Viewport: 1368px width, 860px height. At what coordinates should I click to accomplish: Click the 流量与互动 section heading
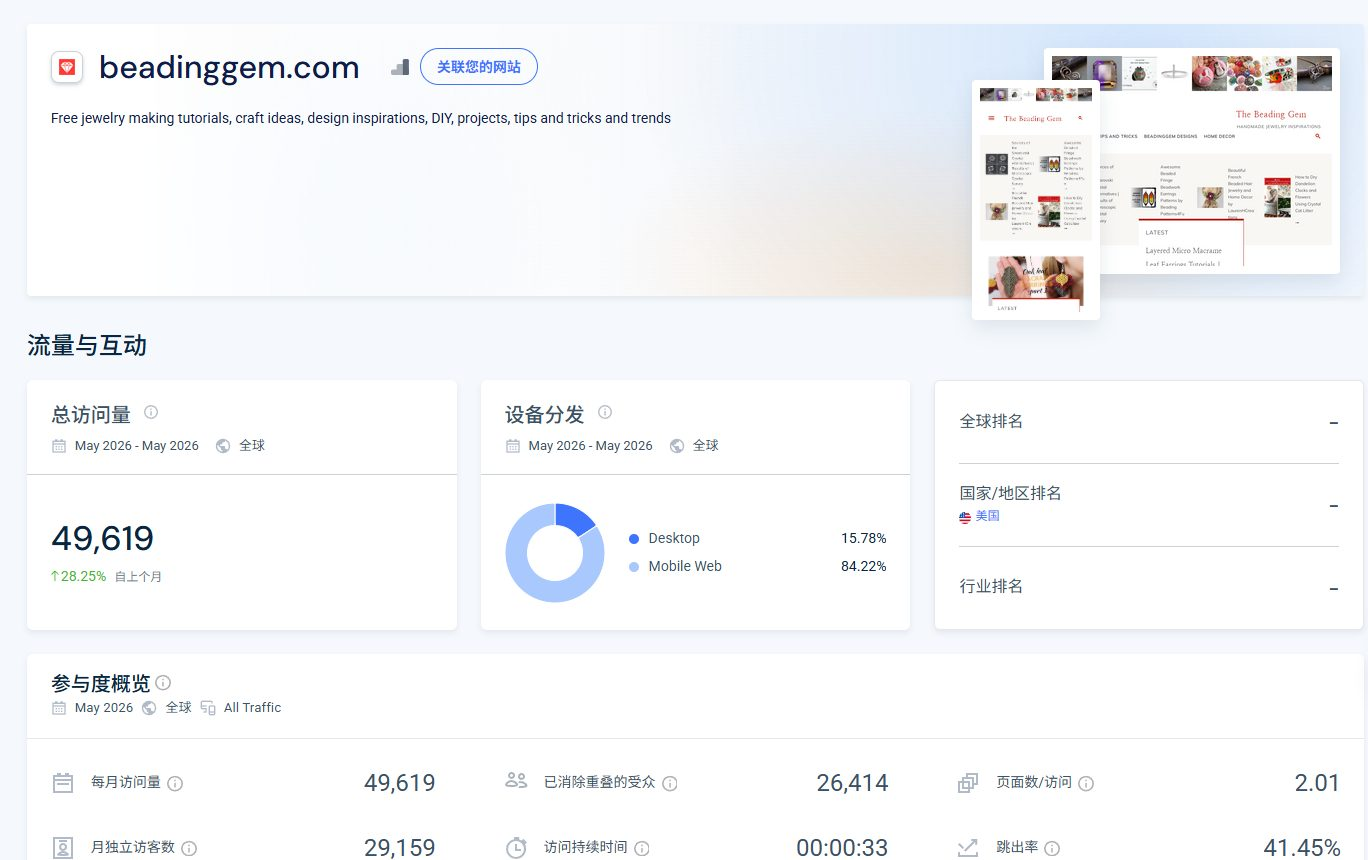[x=87, y=346]
